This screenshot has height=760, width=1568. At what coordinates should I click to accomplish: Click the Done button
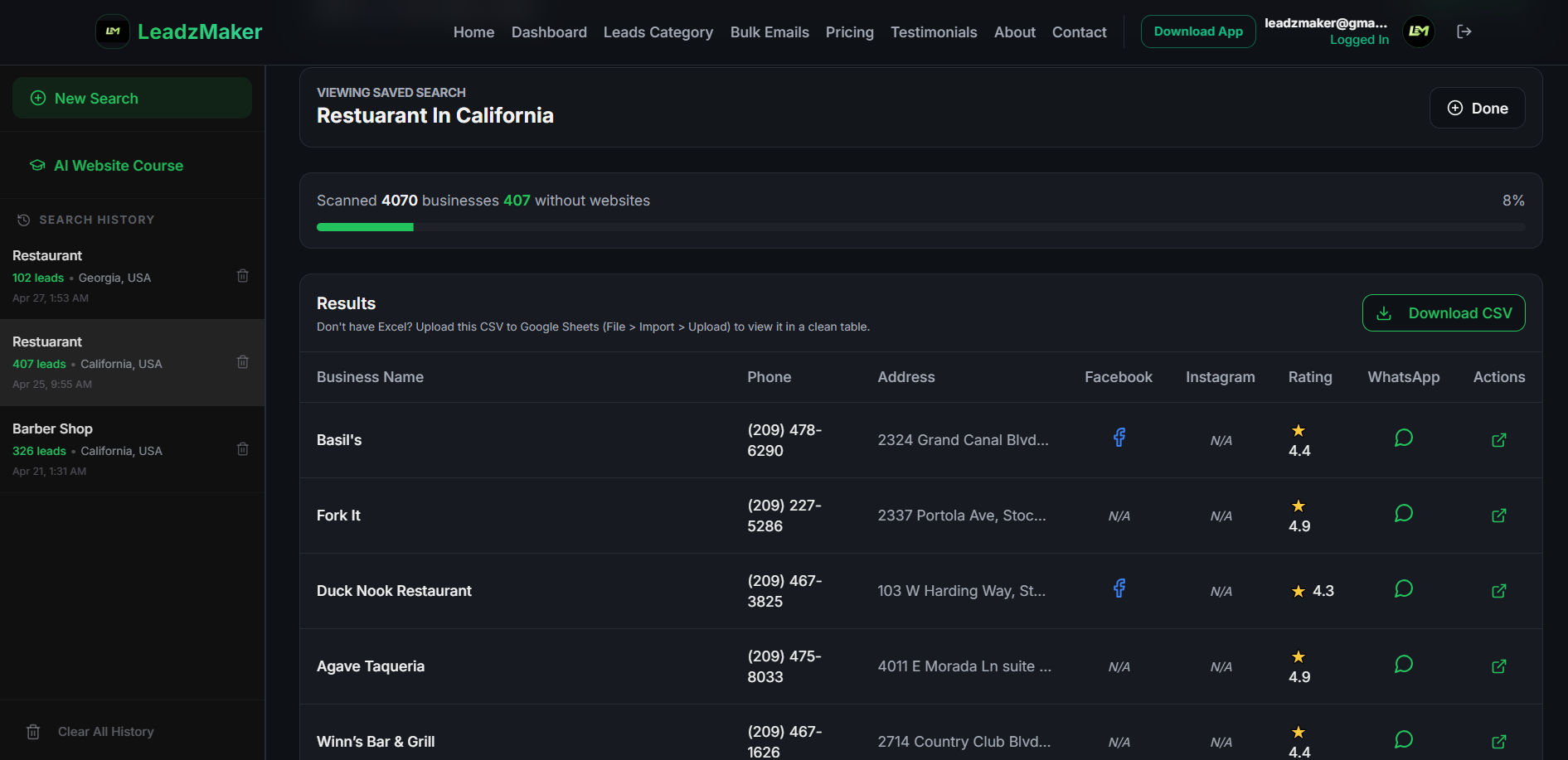[1477, 108]
